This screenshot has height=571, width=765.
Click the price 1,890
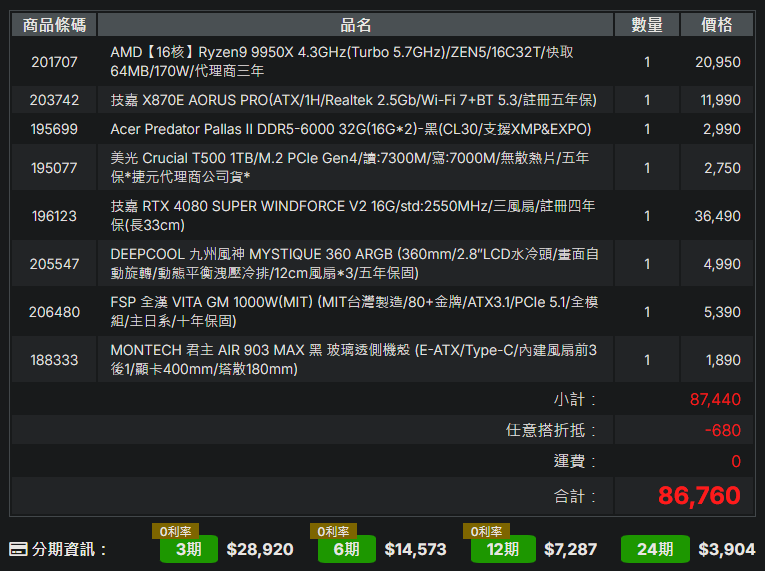click(723, 360)
